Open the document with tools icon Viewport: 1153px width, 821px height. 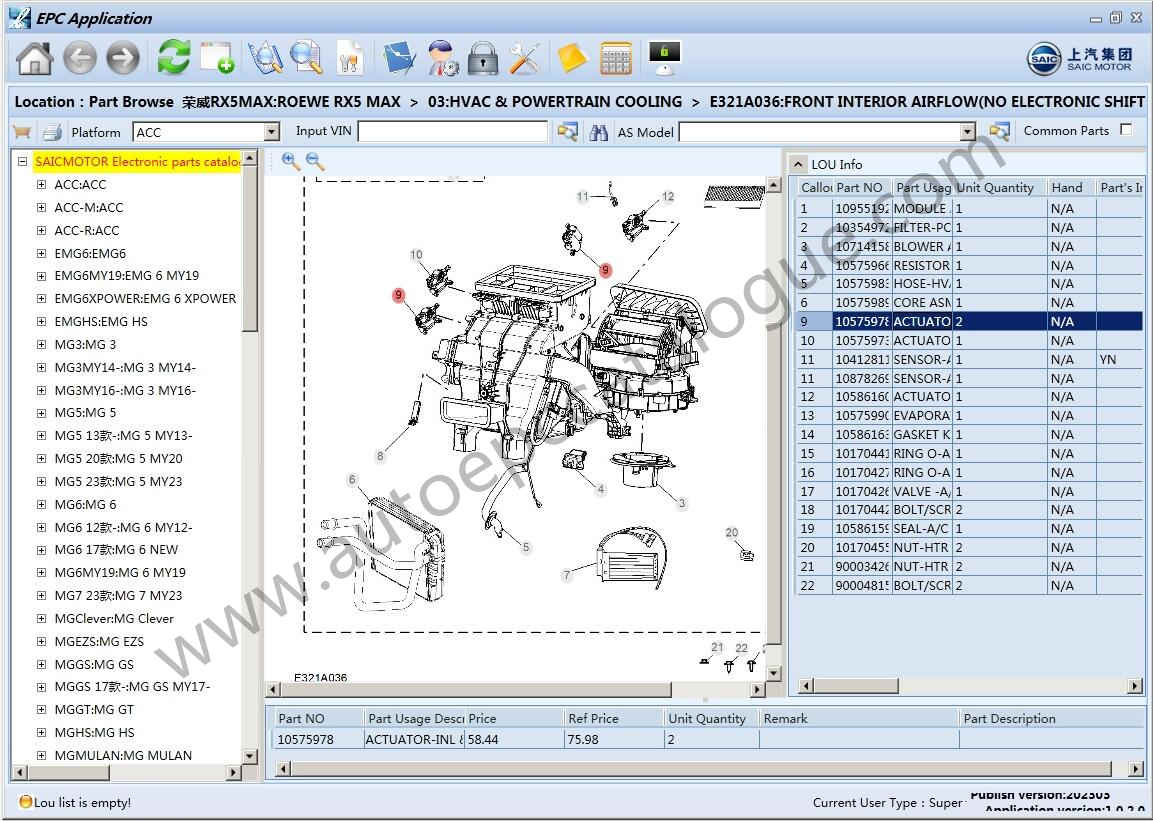pos(350,57)
